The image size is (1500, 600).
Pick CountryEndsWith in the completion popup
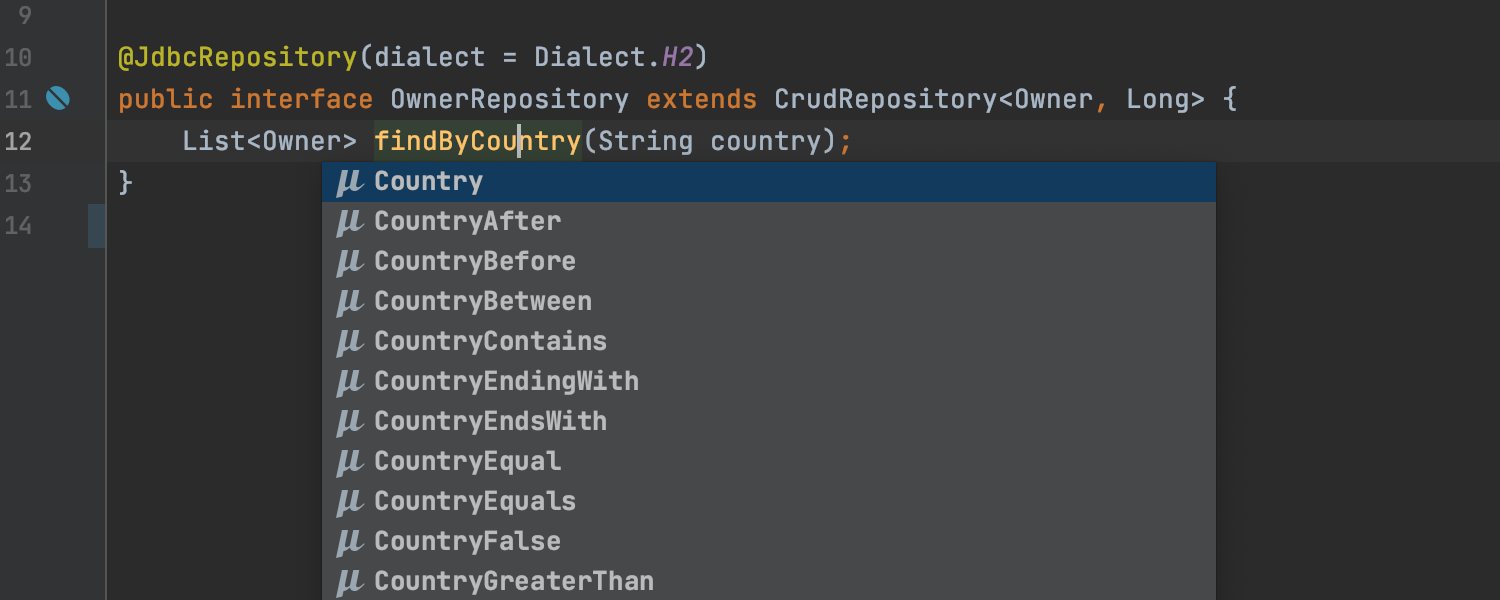pos(769,422)
